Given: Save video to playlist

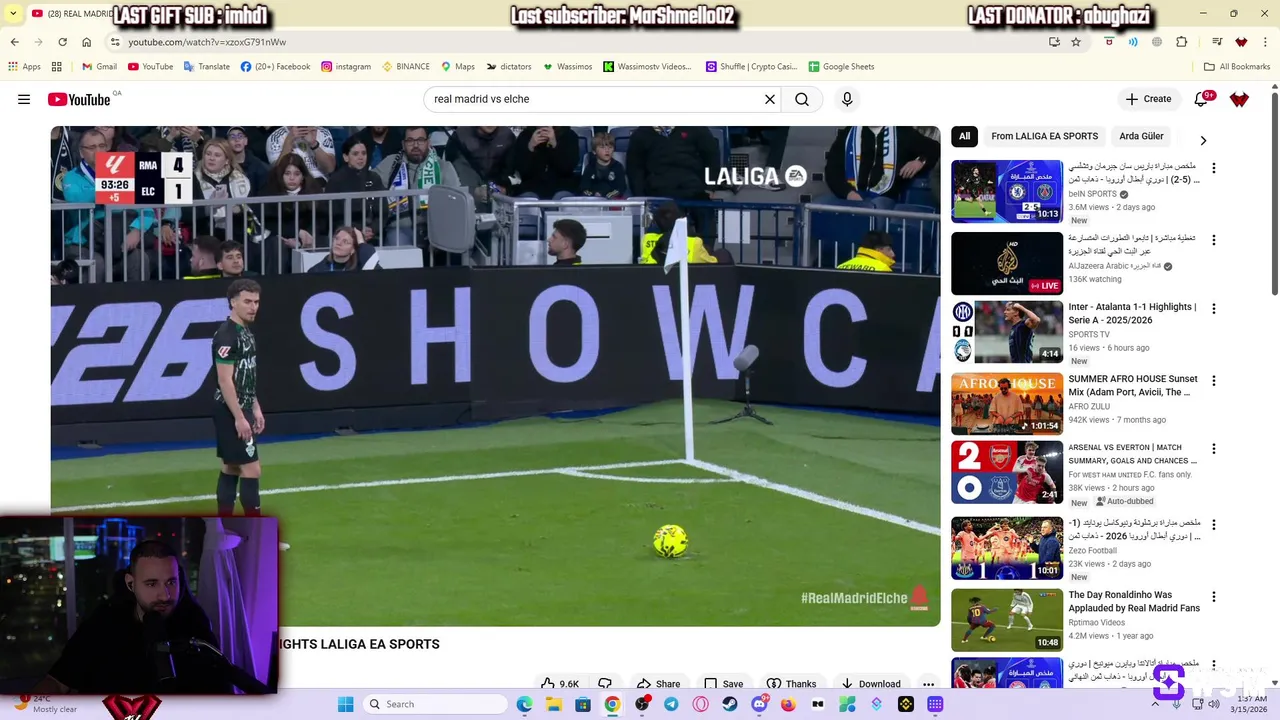Looking at the screenshot, I should (723, 684).
